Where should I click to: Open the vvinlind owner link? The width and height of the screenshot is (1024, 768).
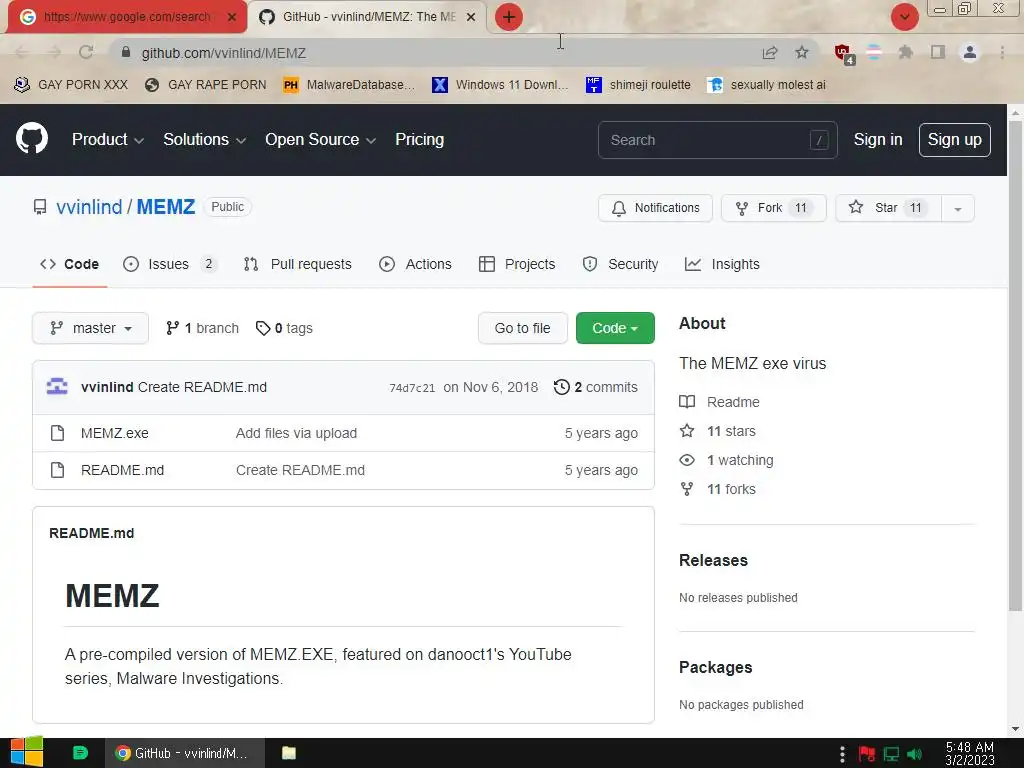pos(89,207)
